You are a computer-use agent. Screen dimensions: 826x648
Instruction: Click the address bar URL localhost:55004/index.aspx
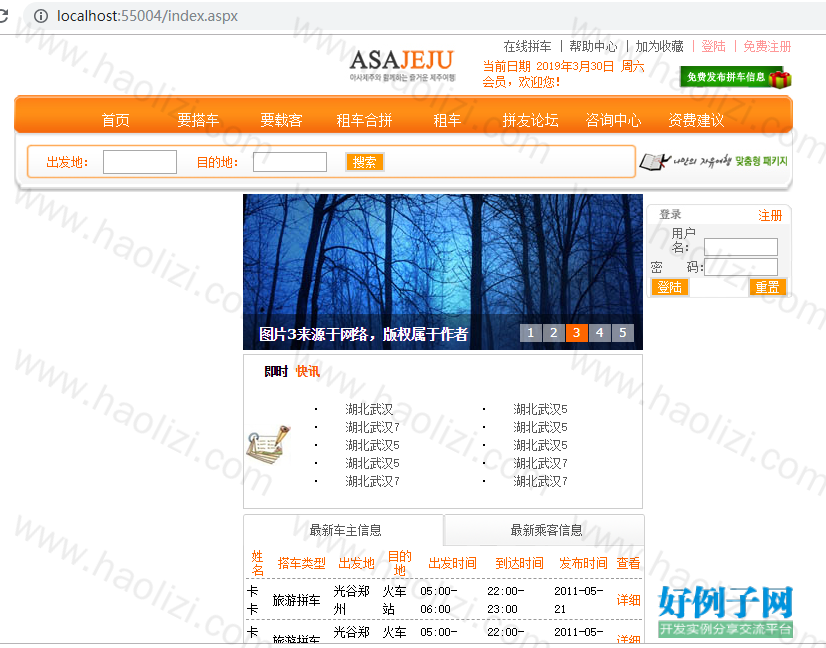(x=148, y=16)
